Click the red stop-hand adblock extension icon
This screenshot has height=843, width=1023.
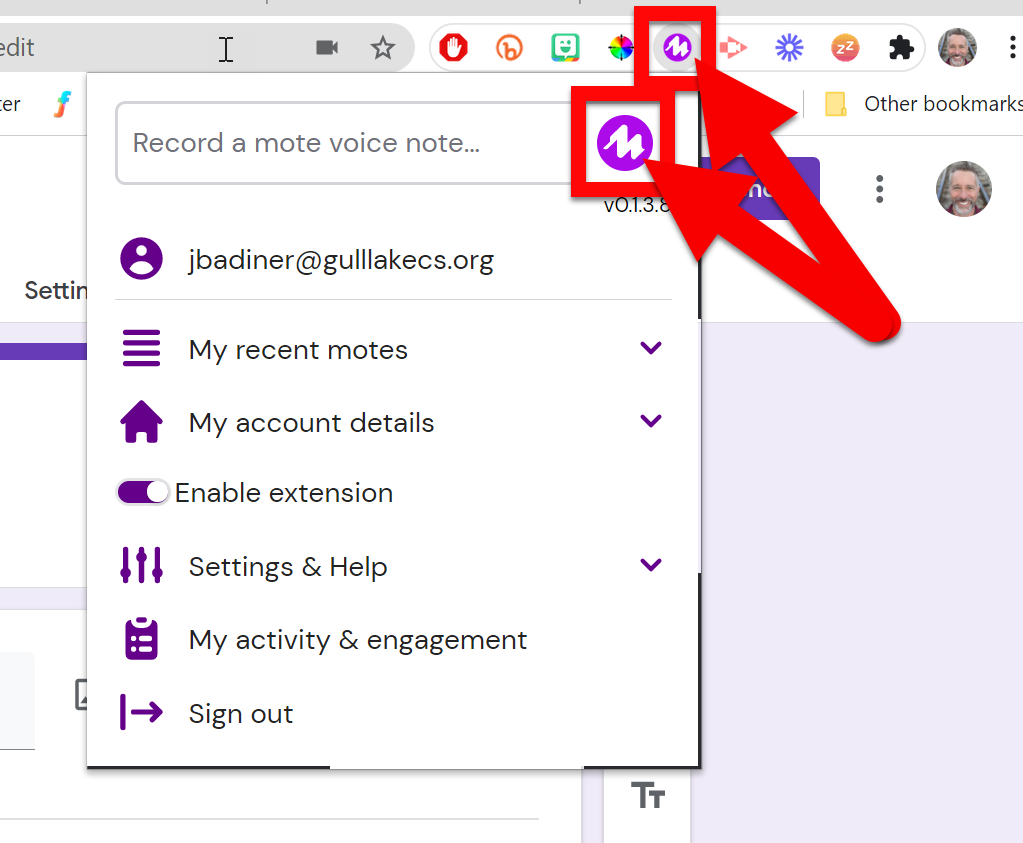pos(453,48)
